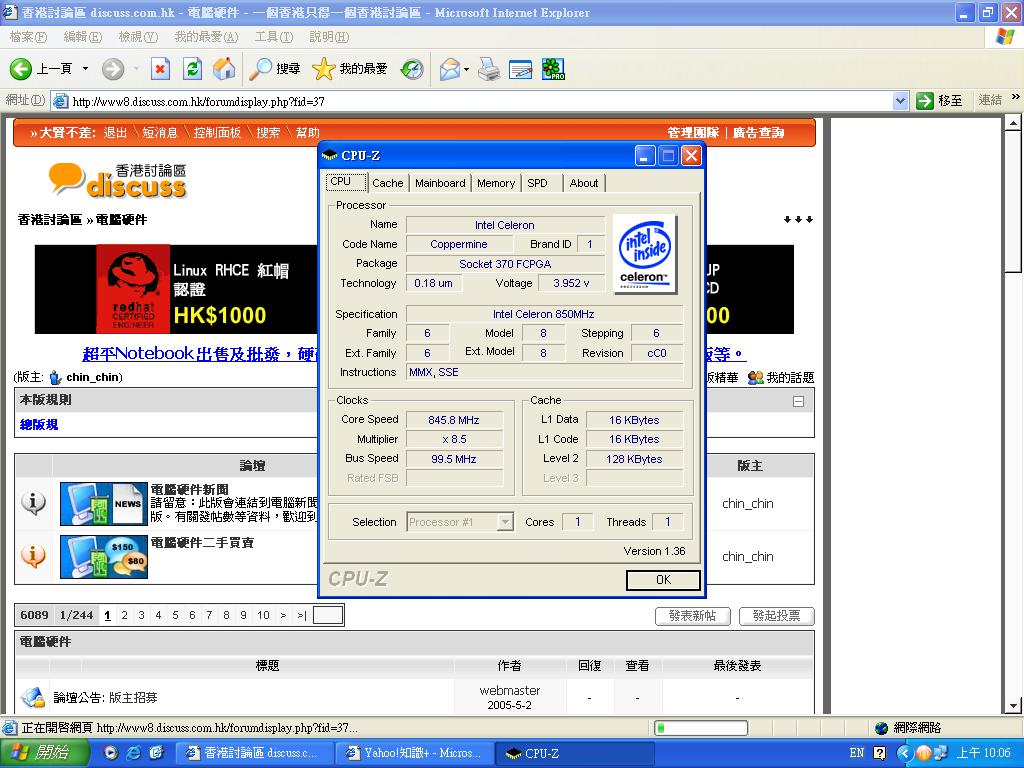
Task: Click the 電腦硬件二手買賣 forum icon
Action: [104, 556]
